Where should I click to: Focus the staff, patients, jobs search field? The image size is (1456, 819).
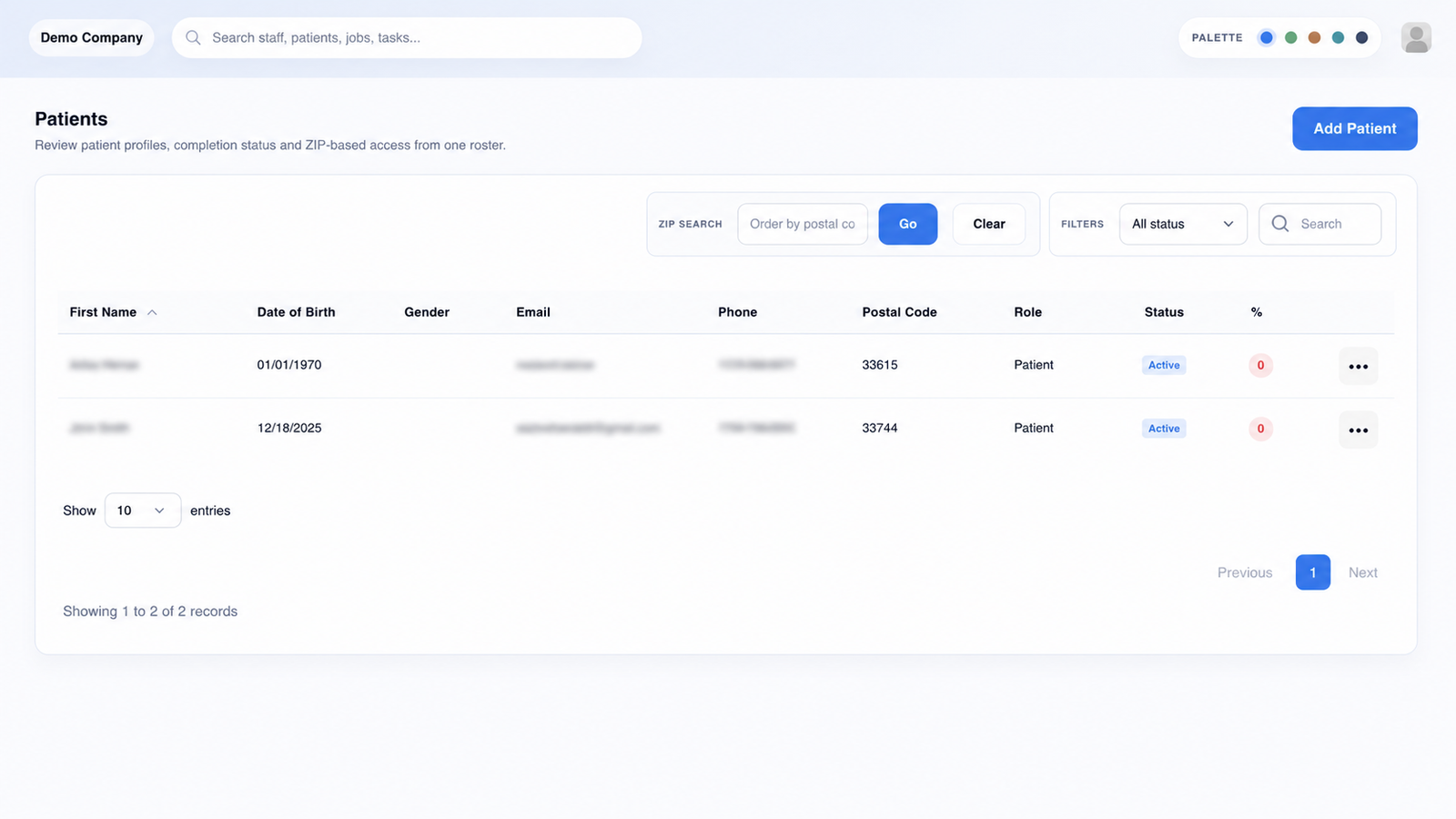tap(407, 37)
